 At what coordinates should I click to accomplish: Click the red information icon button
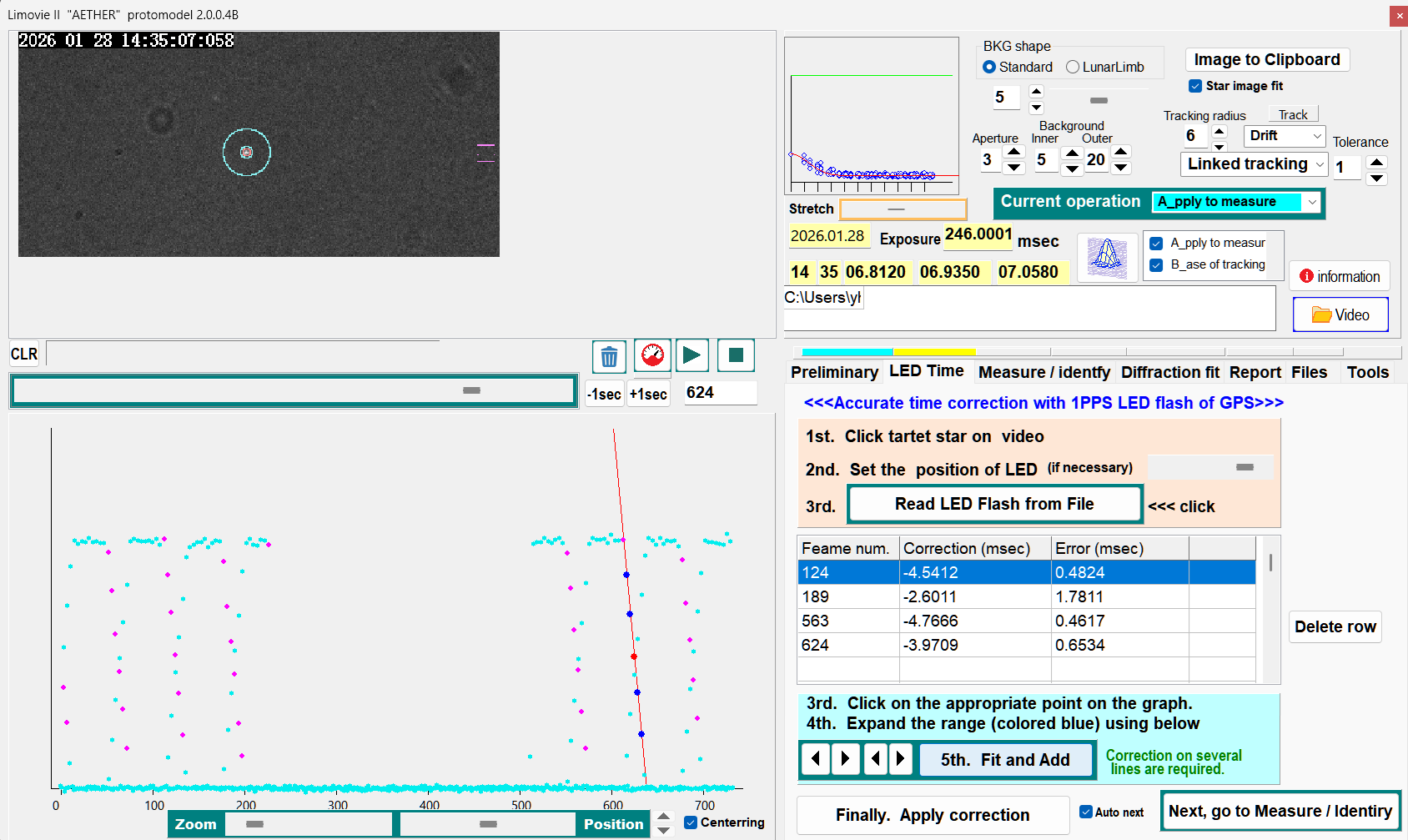click(x=1339, y=276)
